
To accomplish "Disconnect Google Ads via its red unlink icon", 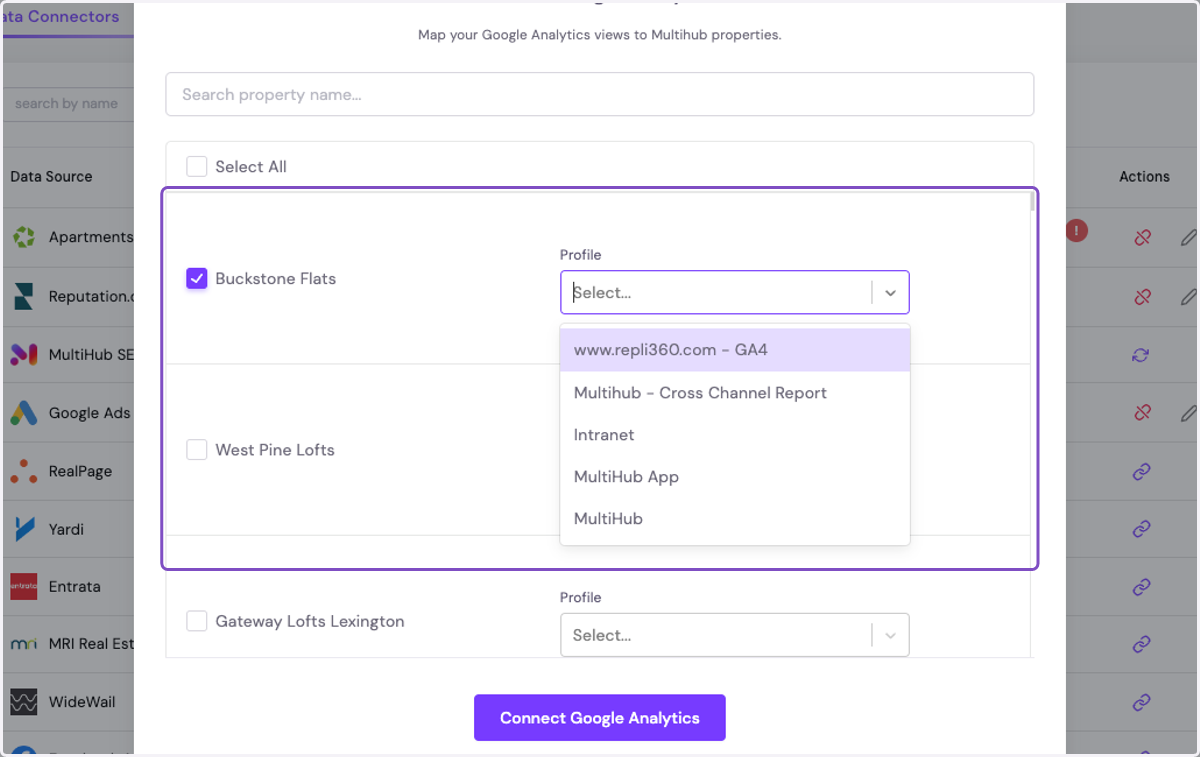I will click(x=1142, y=413).
